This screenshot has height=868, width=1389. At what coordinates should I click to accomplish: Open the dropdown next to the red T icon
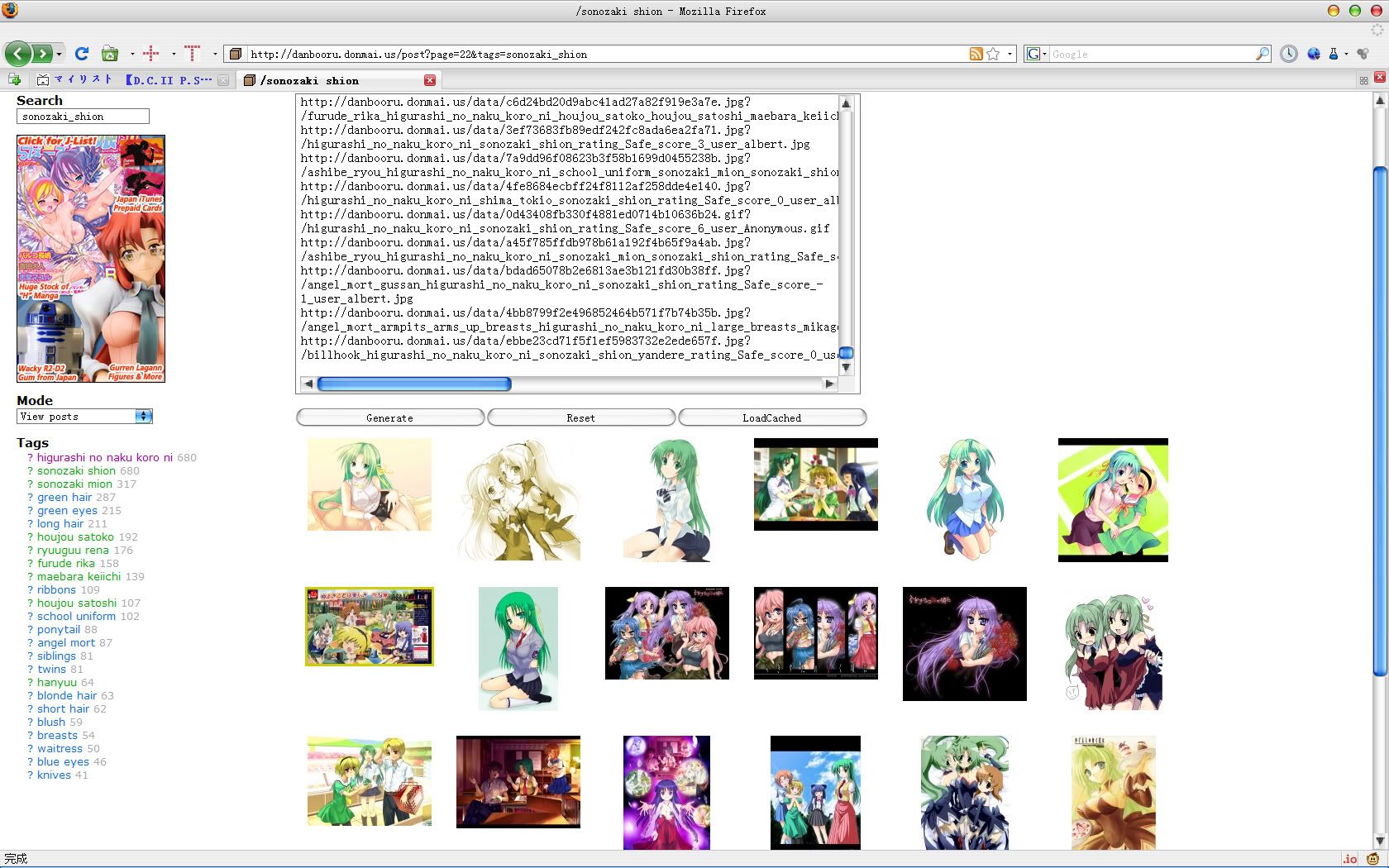(215, 54)
